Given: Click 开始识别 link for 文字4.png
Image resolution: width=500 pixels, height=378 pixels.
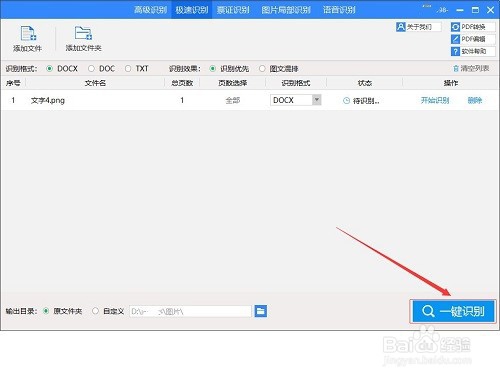Looking at the screenshot, I should tap(435, 100).
